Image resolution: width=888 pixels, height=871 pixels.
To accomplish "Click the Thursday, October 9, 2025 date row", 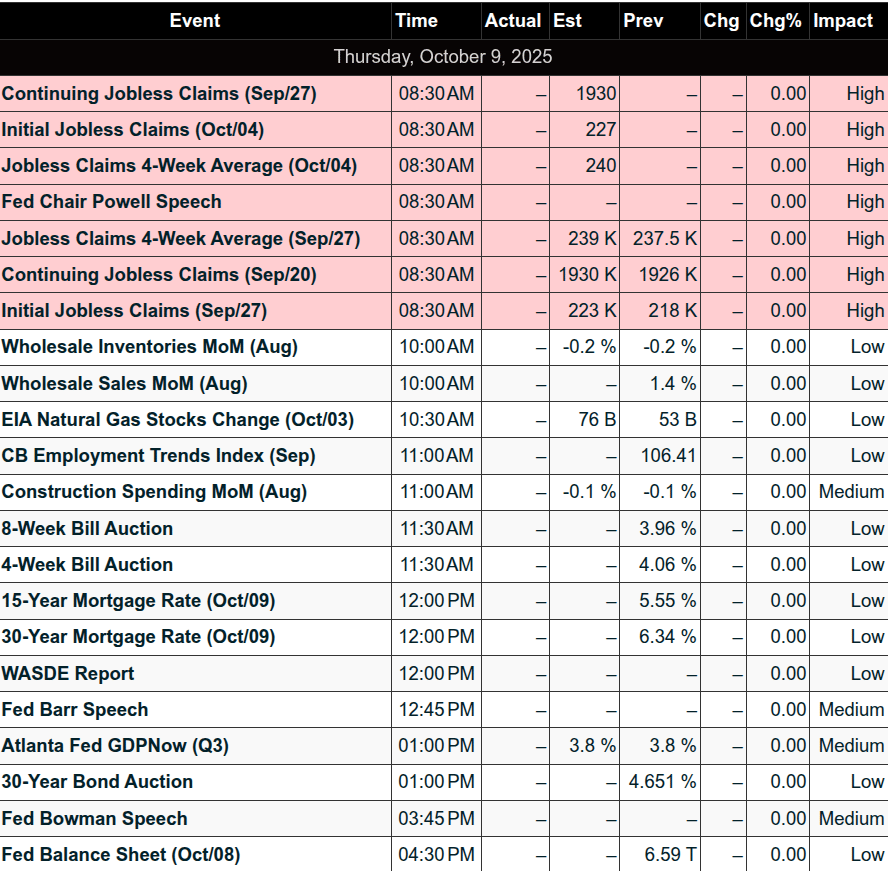I will point(443,57).
